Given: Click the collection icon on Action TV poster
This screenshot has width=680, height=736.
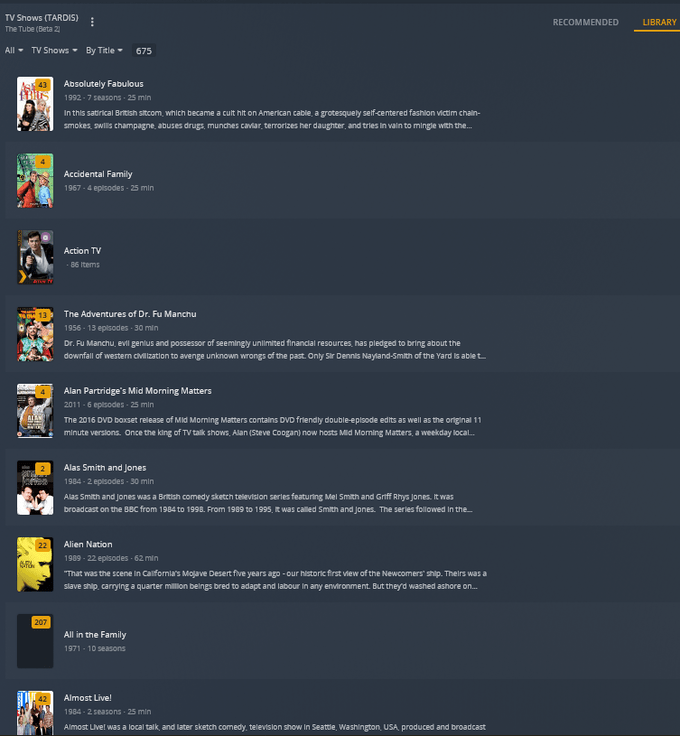Looking at the screenshot, I should click(x=46, y=238).
